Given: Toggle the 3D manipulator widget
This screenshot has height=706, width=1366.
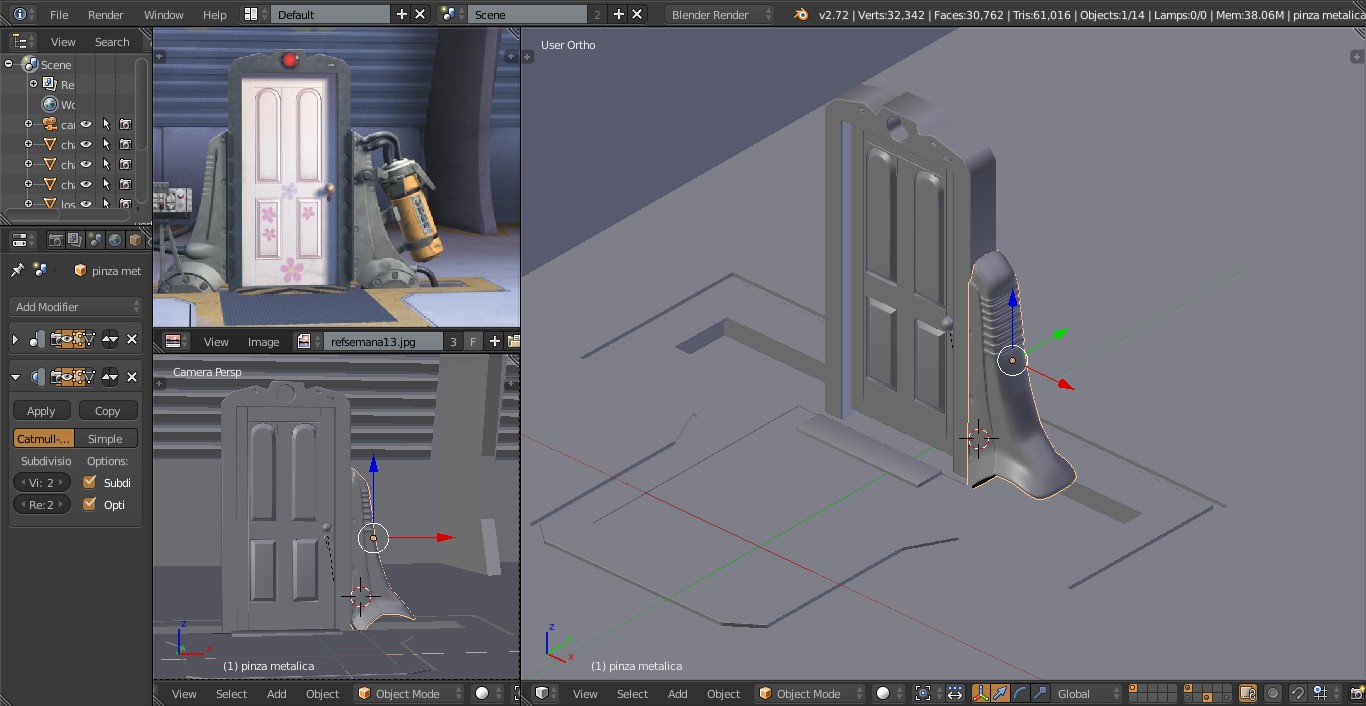Looking at the screenshot, I should pyautogui.click(x=980, y=693).
